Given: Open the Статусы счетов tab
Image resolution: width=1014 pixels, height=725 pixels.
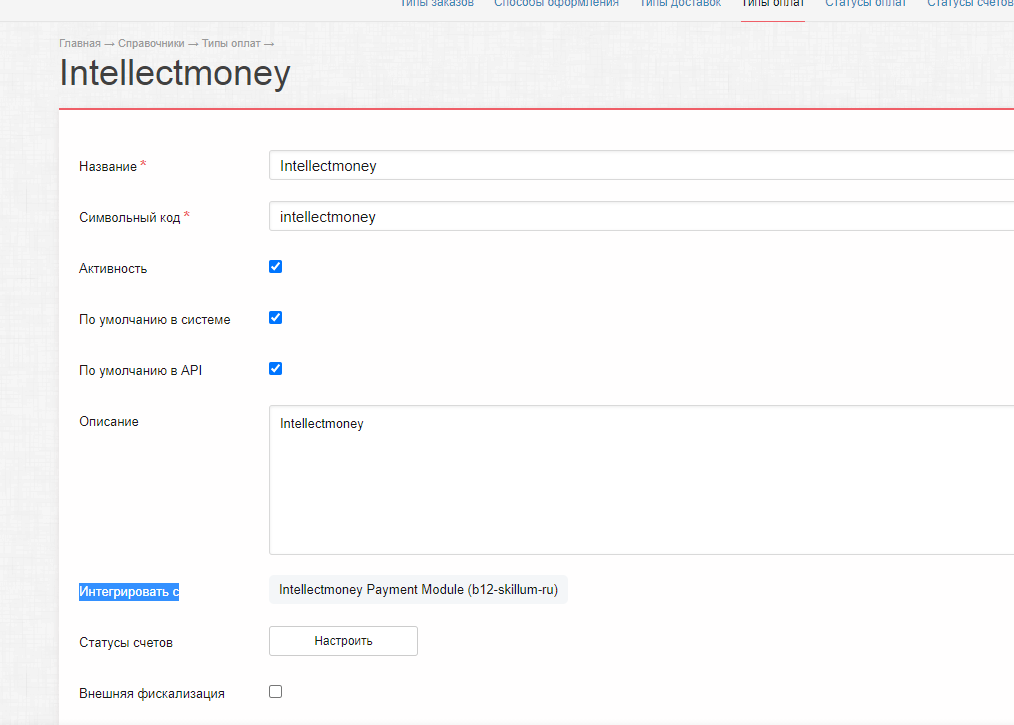Looking at the screenshot, I should 969,4.
